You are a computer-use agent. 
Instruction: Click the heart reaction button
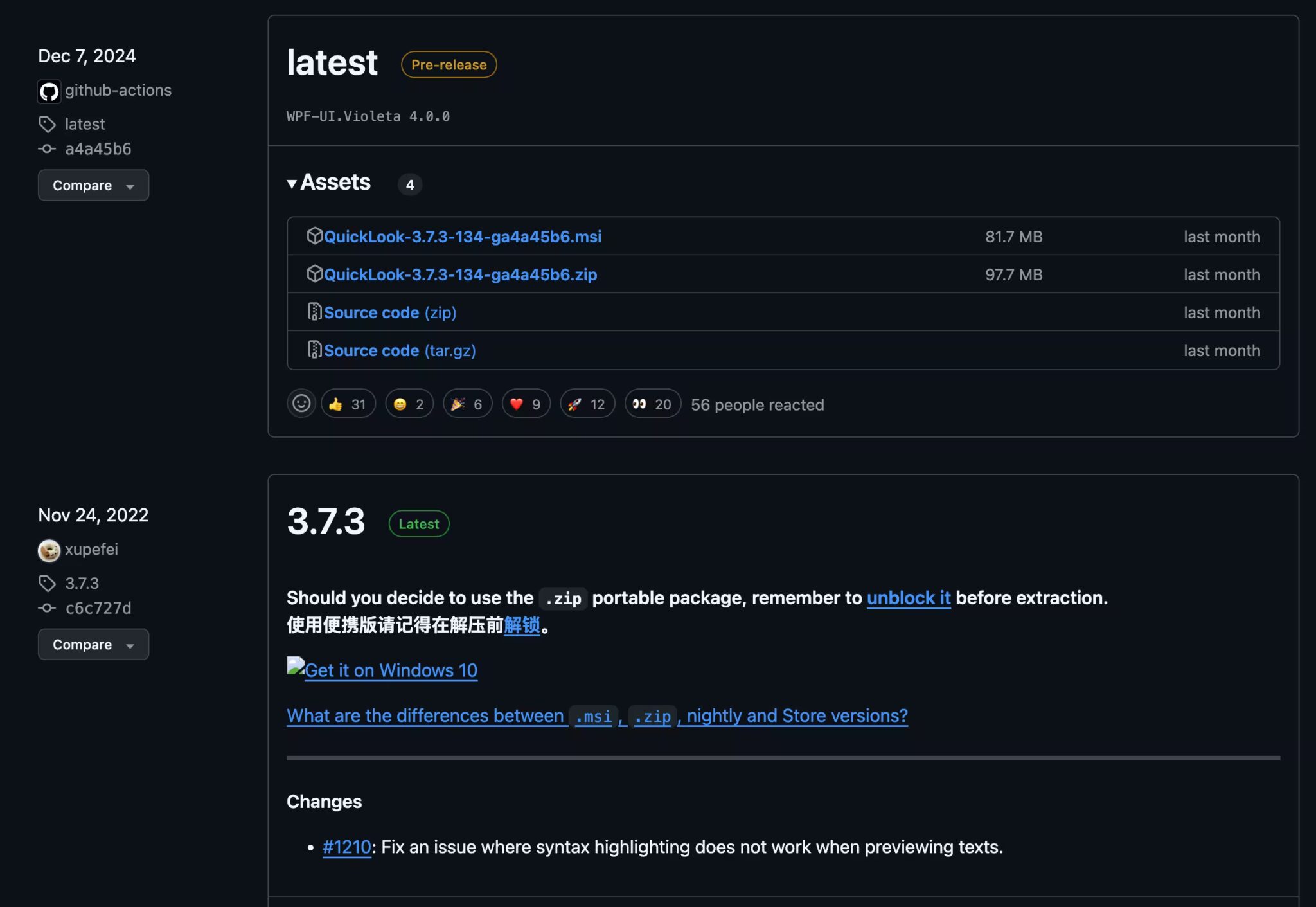point(526,404)
